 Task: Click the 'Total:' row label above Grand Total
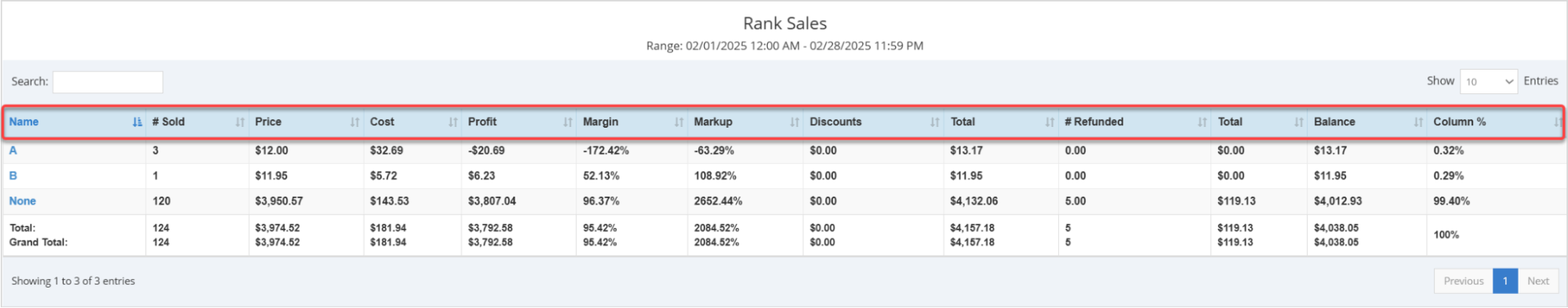pos(22,228)
